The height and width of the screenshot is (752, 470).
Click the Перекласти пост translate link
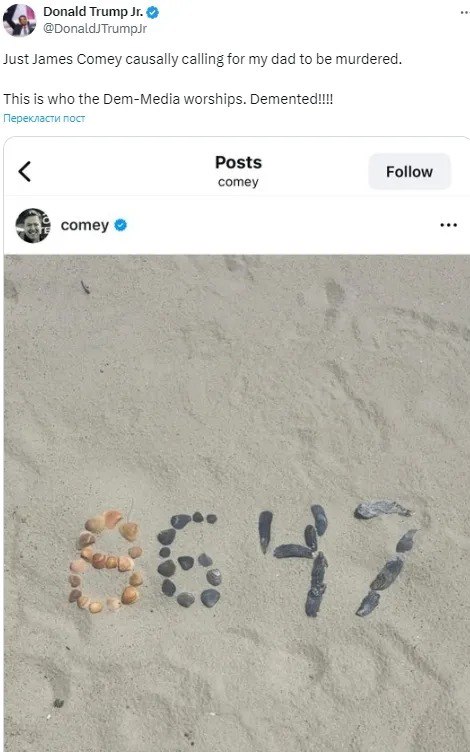pyautogui.click(x=44, y=118)
